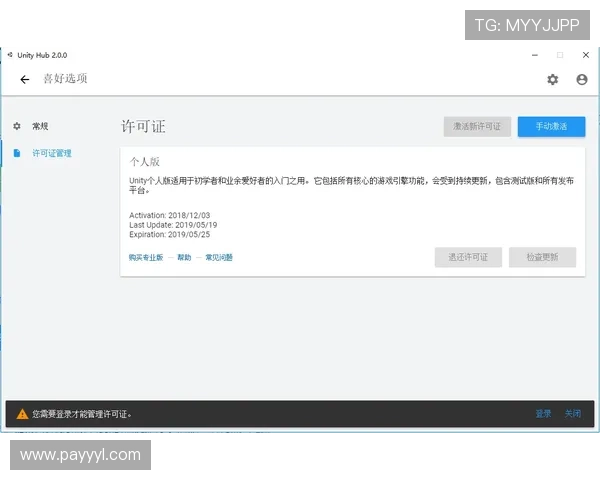Close the Unity Hub window

[x=585, y=55]
